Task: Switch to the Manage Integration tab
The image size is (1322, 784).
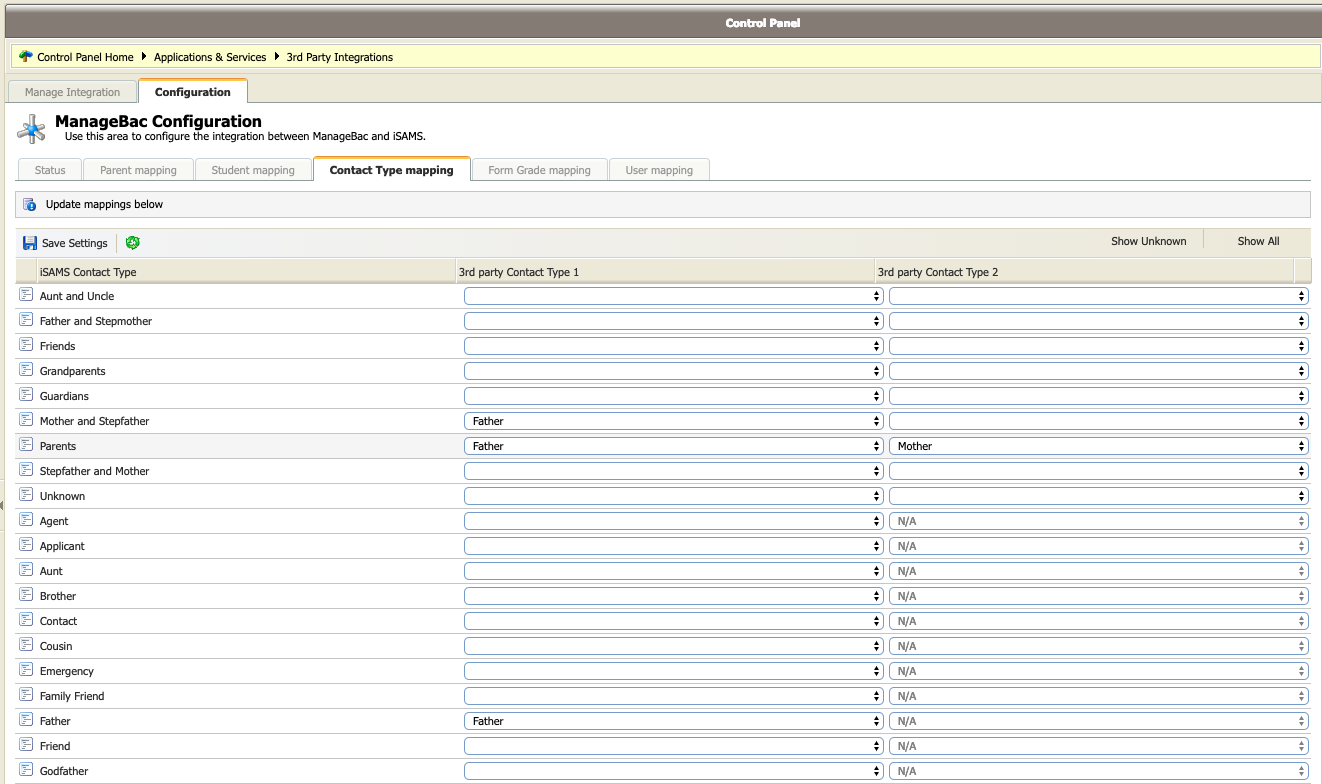Action: 72,92
